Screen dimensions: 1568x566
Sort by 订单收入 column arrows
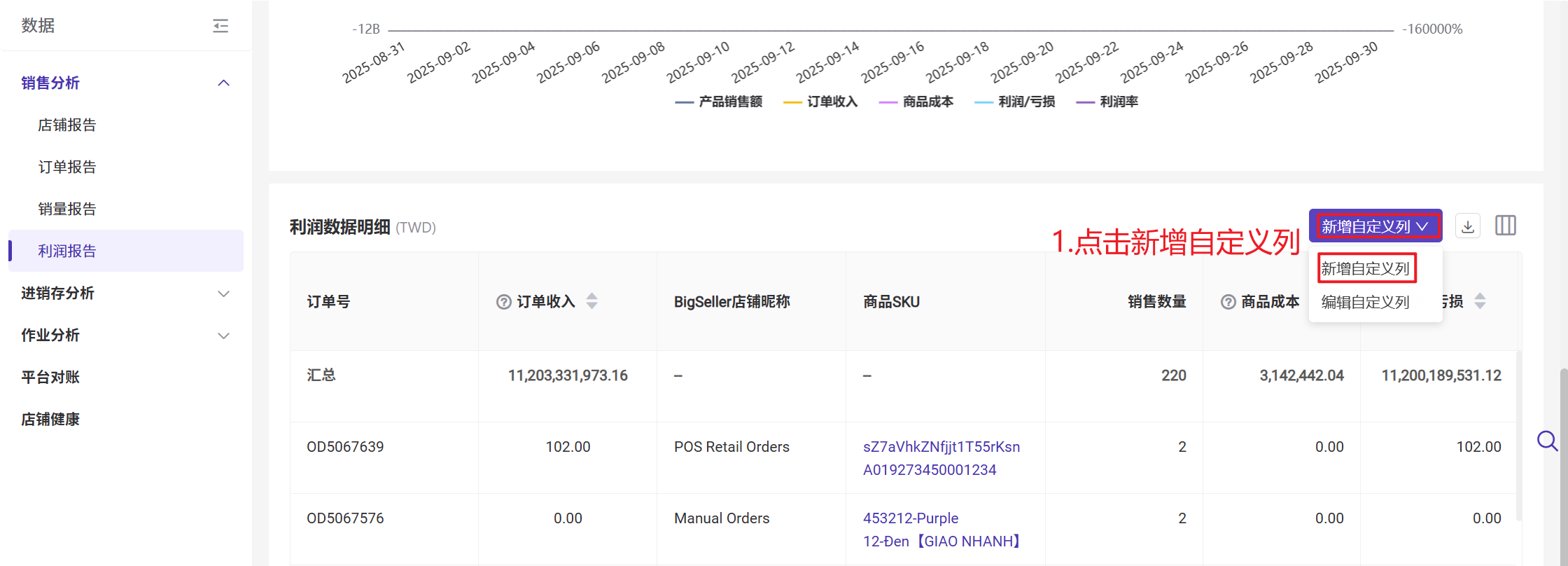coord(591,301)
